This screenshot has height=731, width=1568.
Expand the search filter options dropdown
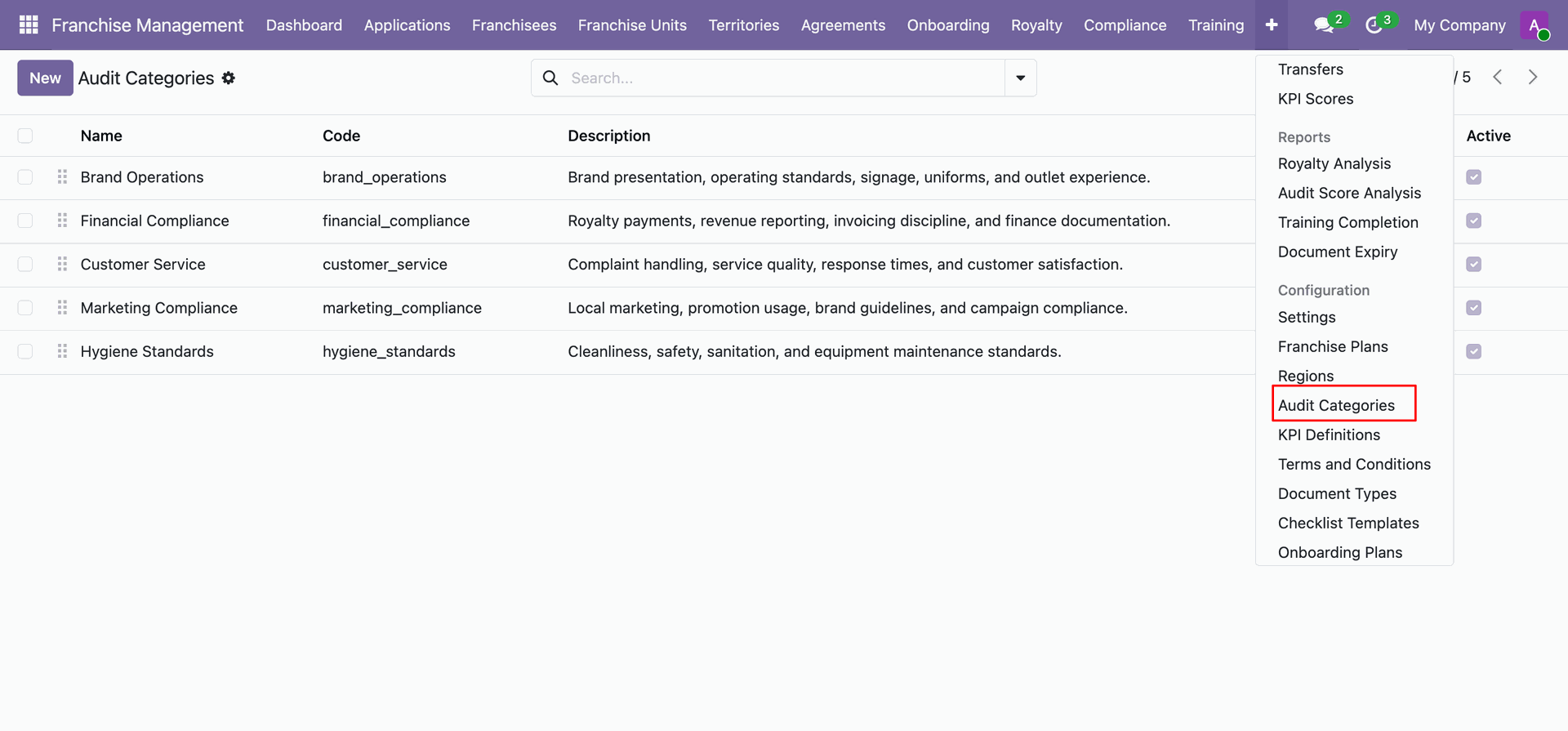click(1021, 78)
